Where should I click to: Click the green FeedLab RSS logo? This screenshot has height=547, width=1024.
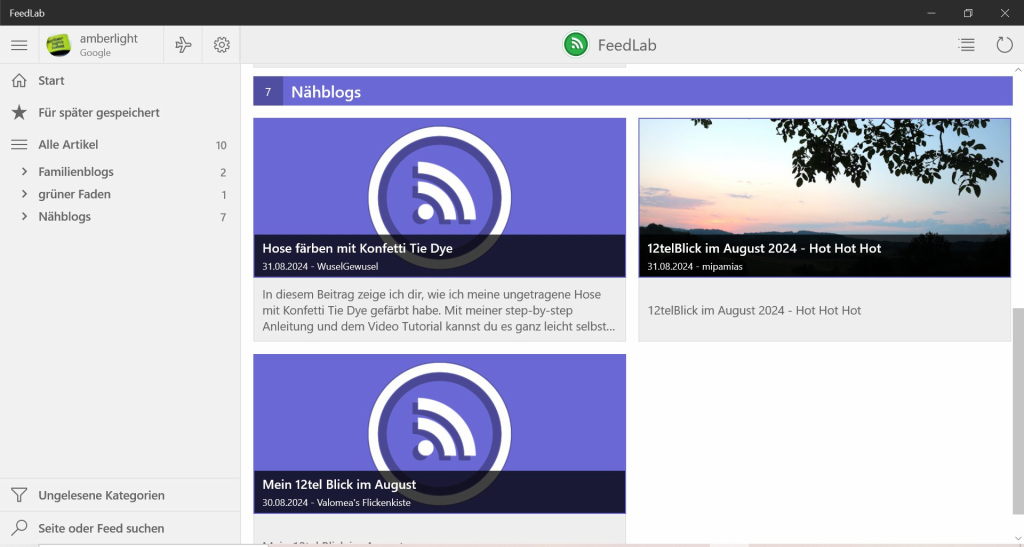click(576, 45)
